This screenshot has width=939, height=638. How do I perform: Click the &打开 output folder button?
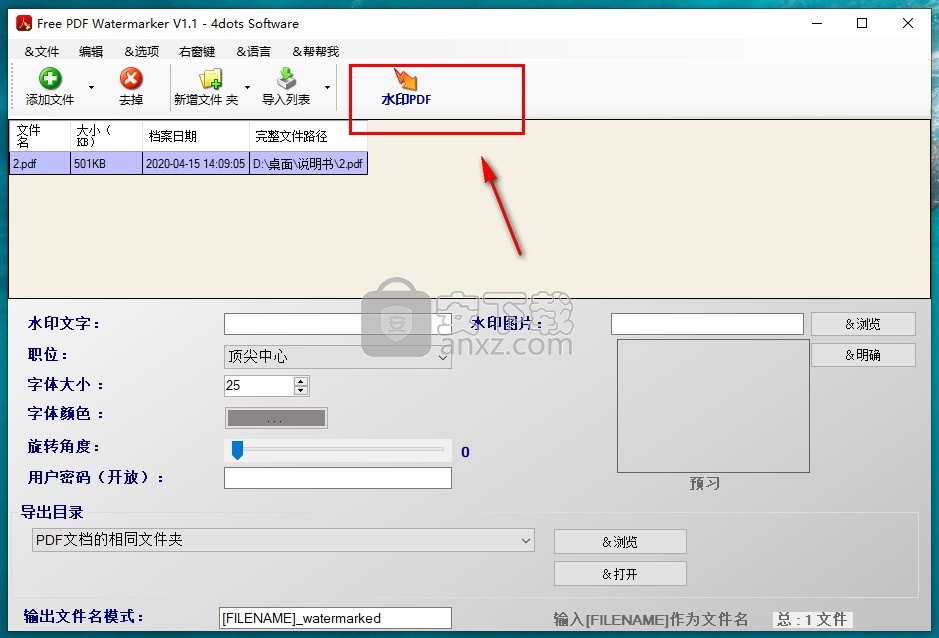click(620, 574)
